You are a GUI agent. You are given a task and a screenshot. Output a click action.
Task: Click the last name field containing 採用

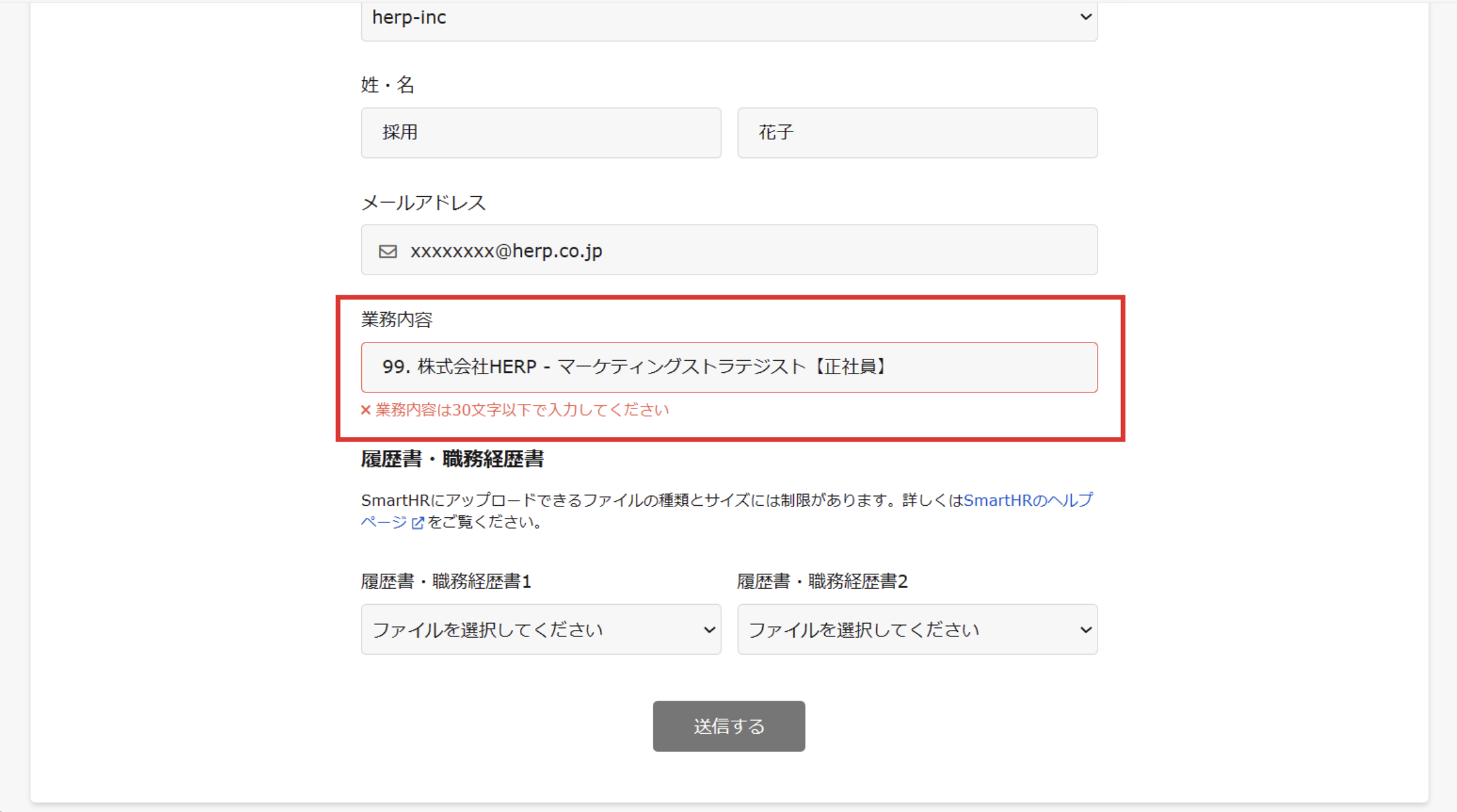(541, 133)
